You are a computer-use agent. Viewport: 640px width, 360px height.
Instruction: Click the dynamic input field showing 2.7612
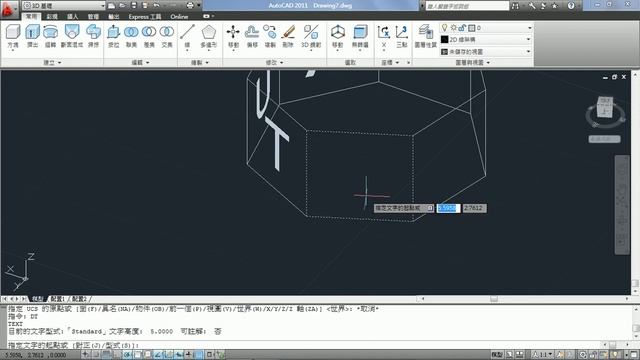pos(474,208)
